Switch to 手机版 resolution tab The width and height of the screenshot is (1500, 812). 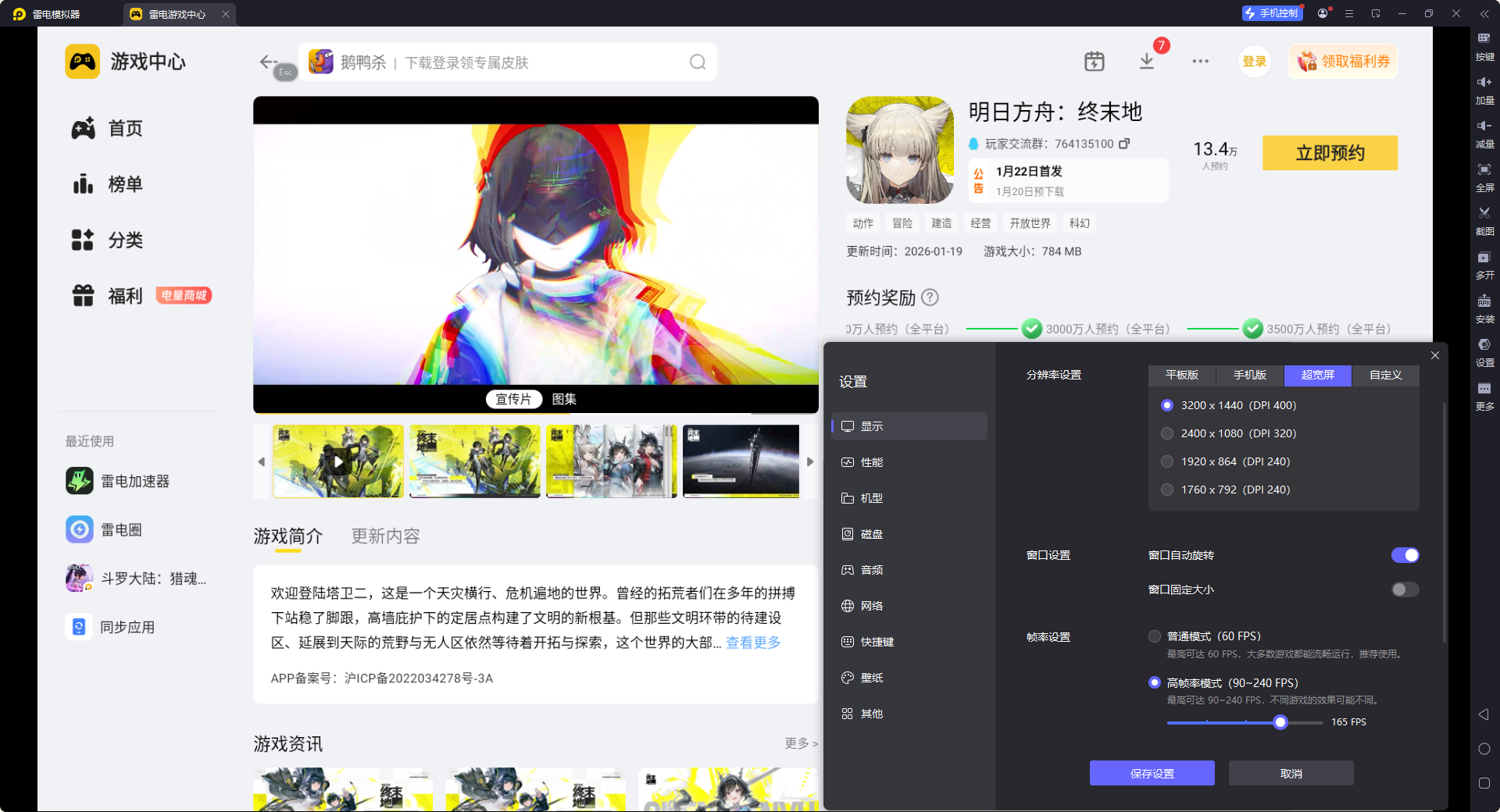1250,376
